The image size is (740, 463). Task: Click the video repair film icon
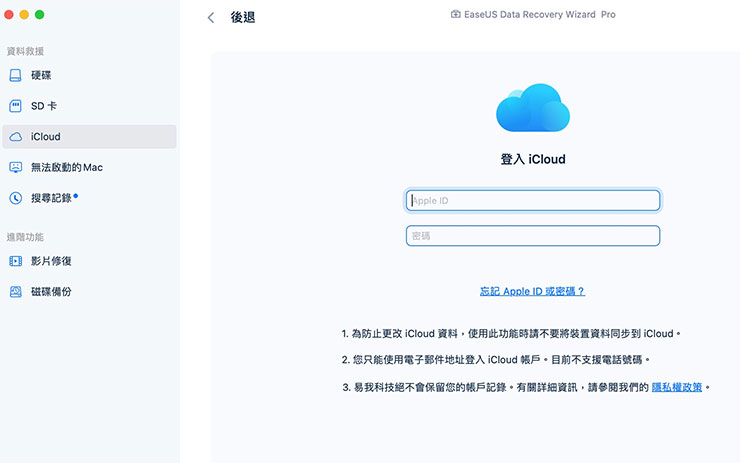point(16,261)
